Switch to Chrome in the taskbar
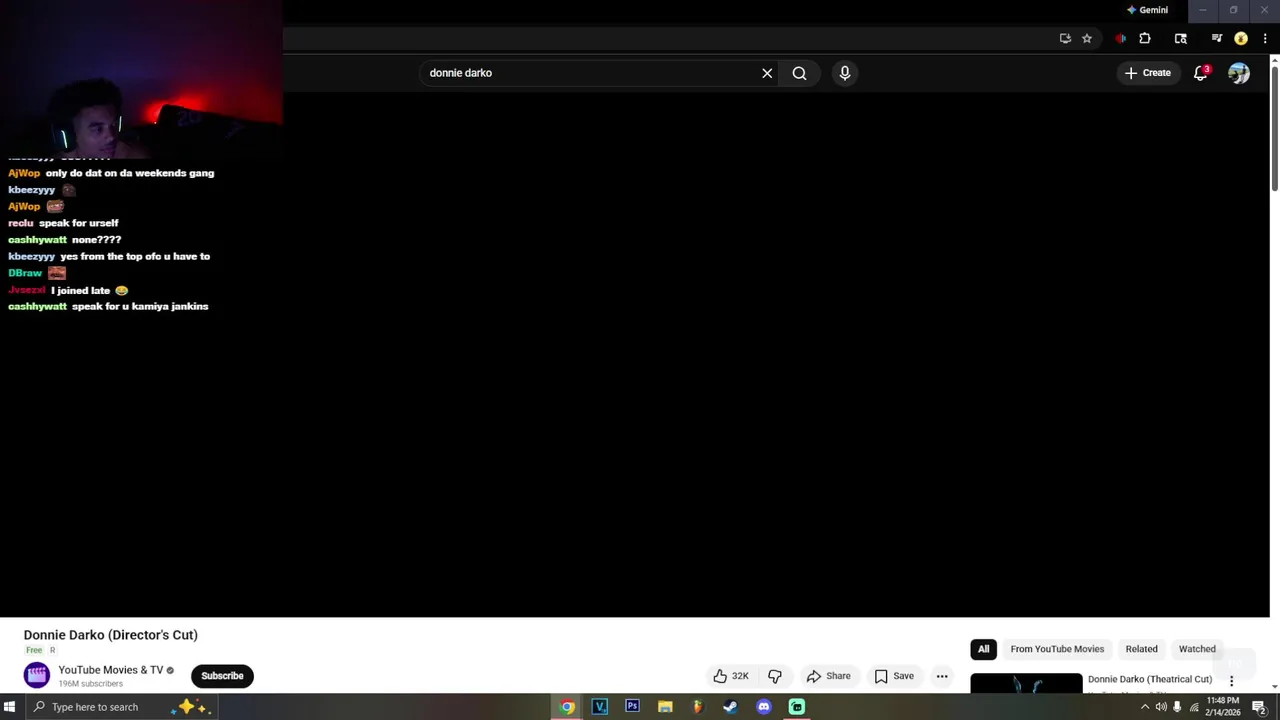The width and height of the screenshot is (1280, 720). click(x=567, y=707)
